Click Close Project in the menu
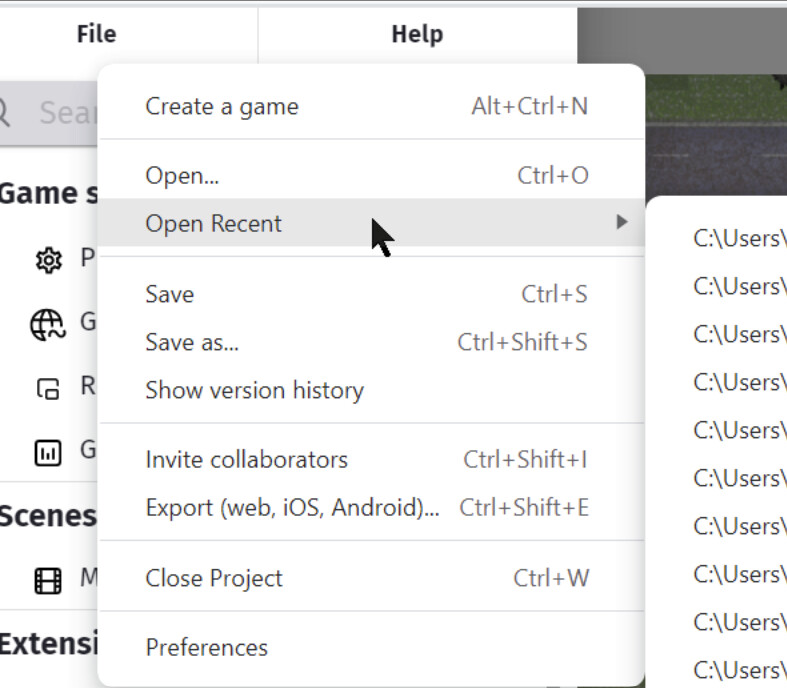Viewport: 787px width, 688px height. coord(214,578)
